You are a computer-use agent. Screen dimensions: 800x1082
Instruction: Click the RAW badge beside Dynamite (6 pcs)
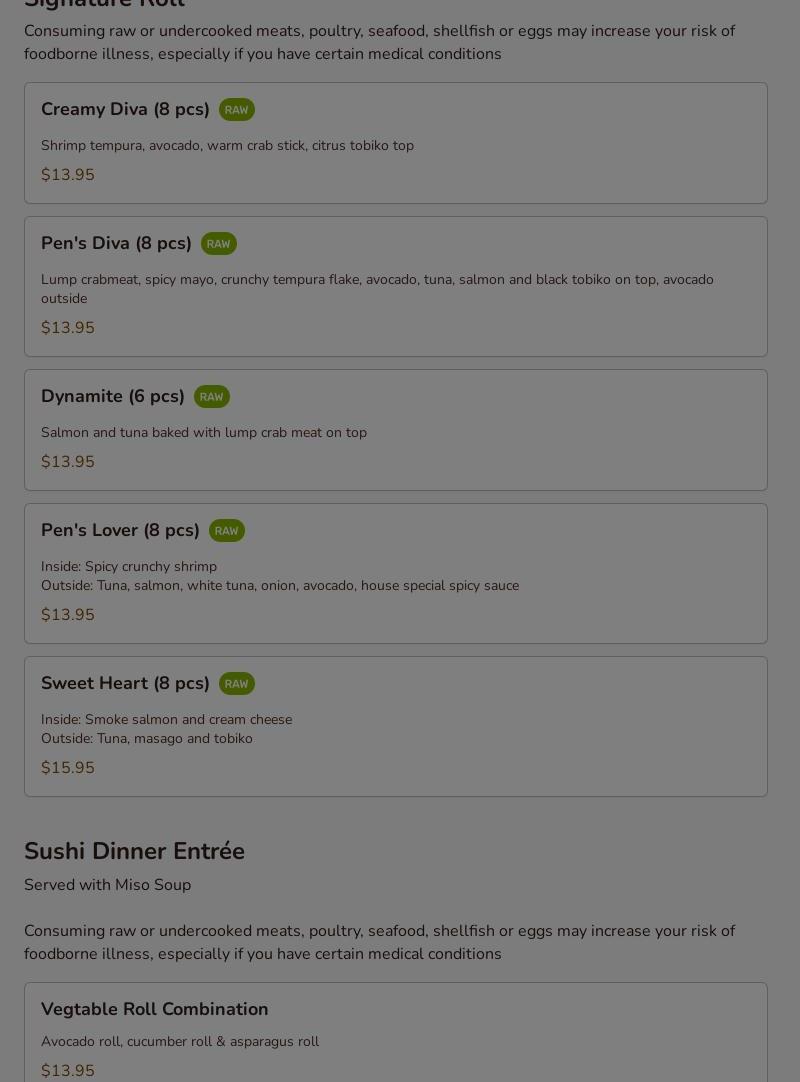211,397
